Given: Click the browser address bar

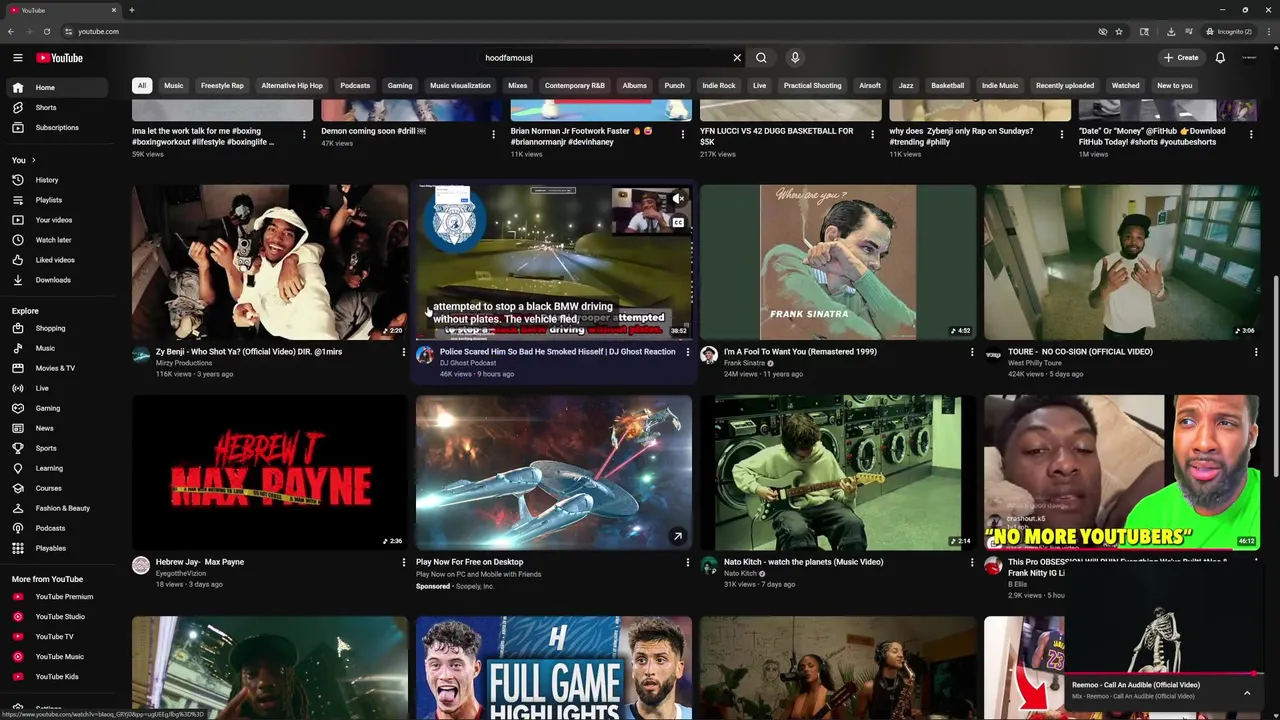Looking at the screenshot, I should [580, 31].
